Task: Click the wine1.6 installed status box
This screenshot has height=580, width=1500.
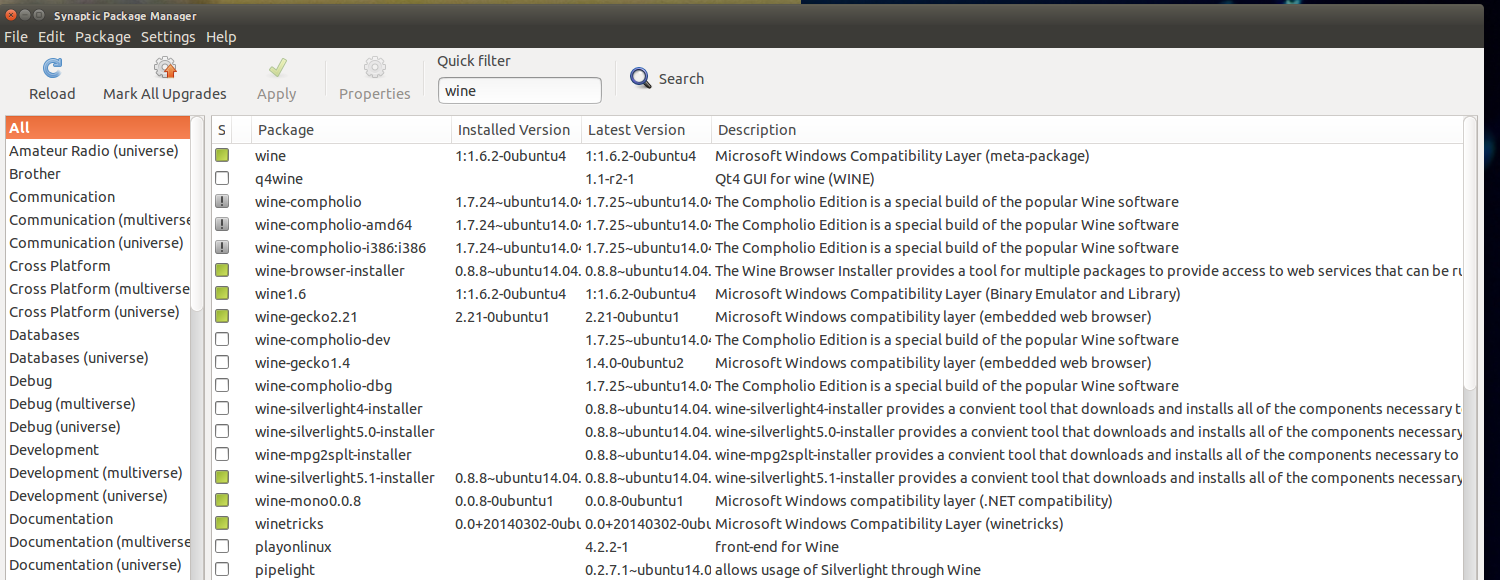Action: click(x=222, y=294)
